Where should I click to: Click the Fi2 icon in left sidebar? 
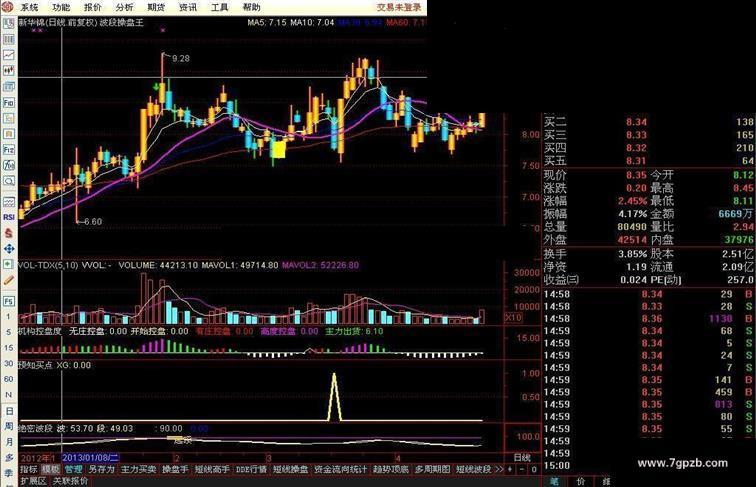coord(9,149)
